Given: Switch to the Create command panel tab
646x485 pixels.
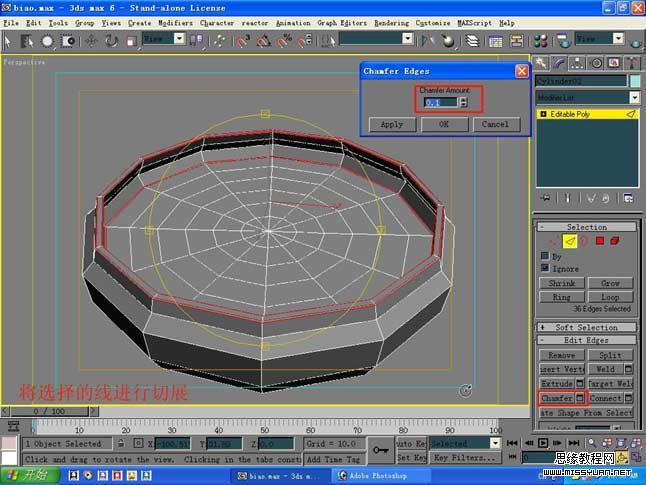Looking at the screenshot, I should (541, 63).
